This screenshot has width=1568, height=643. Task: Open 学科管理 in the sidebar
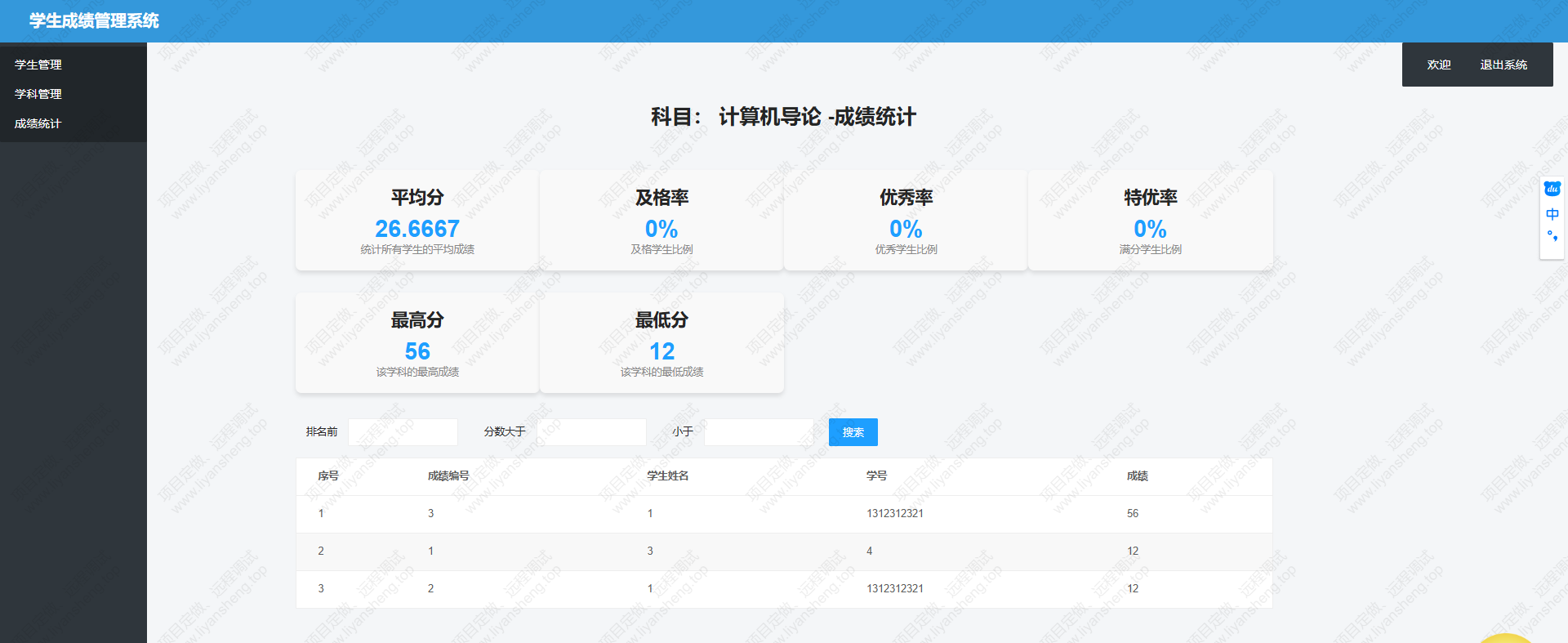coord(38,94)
